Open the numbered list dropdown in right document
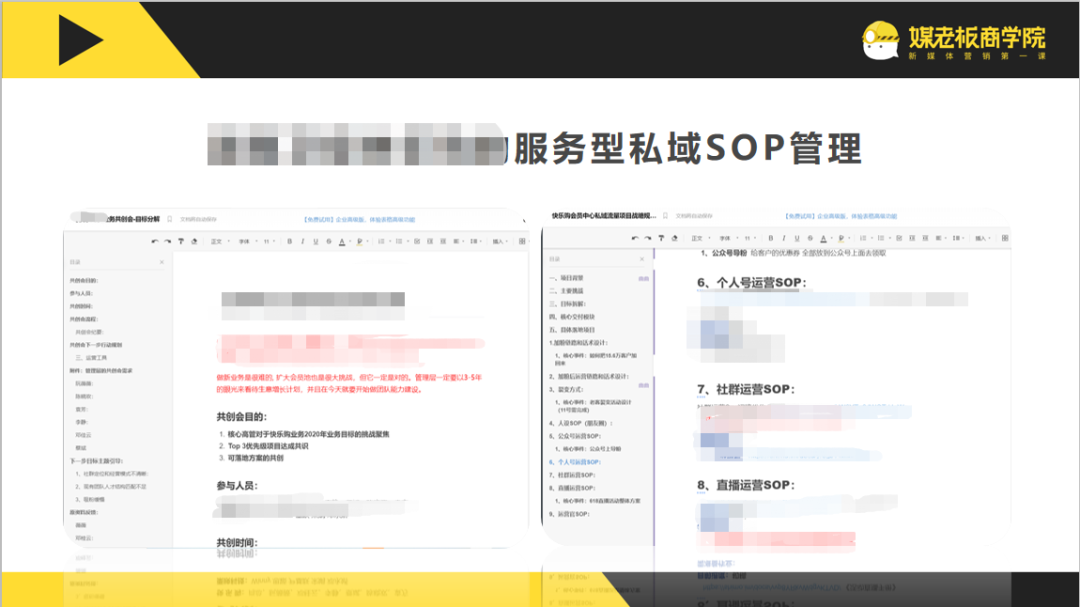 (x=866, y=238)
